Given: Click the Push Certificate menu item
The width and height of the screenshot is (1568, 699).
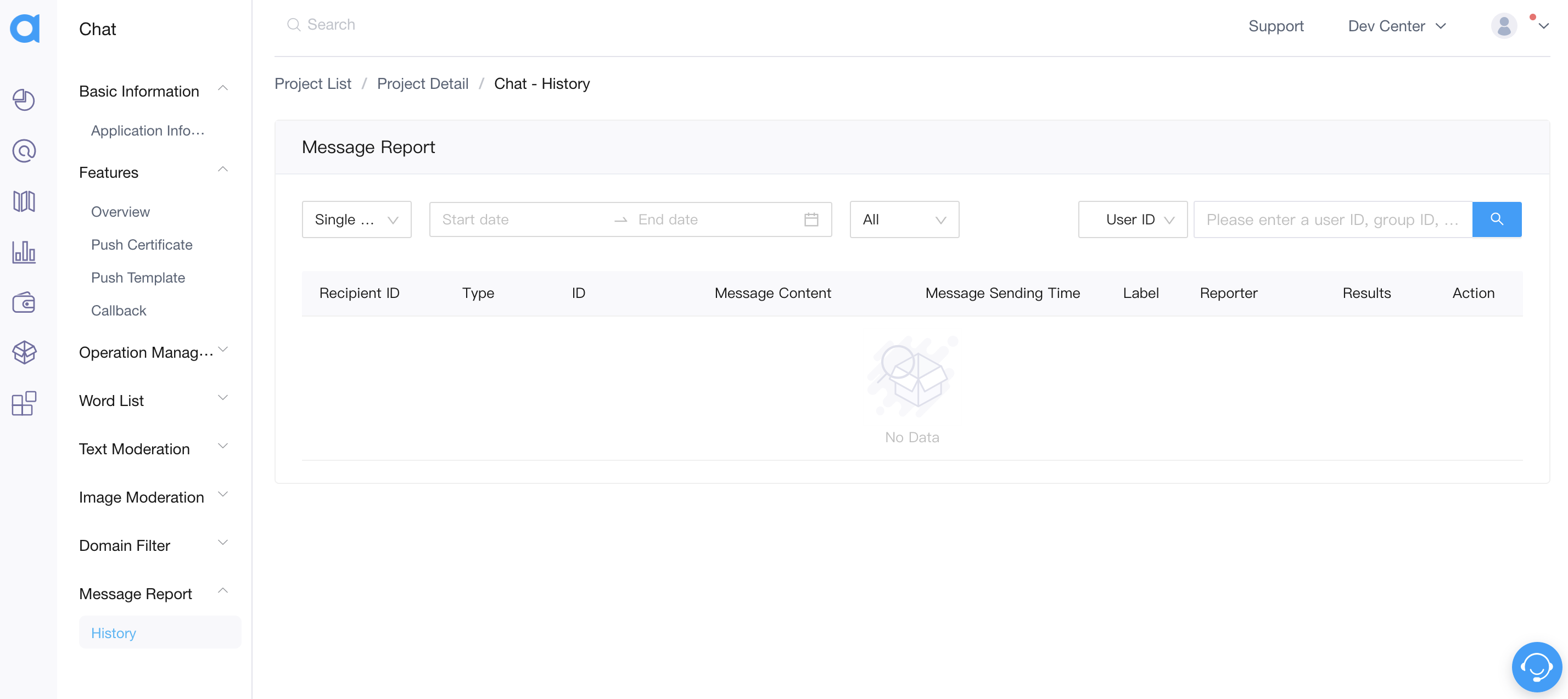Looking at the screenshot, I should click(x=141, y=244).
